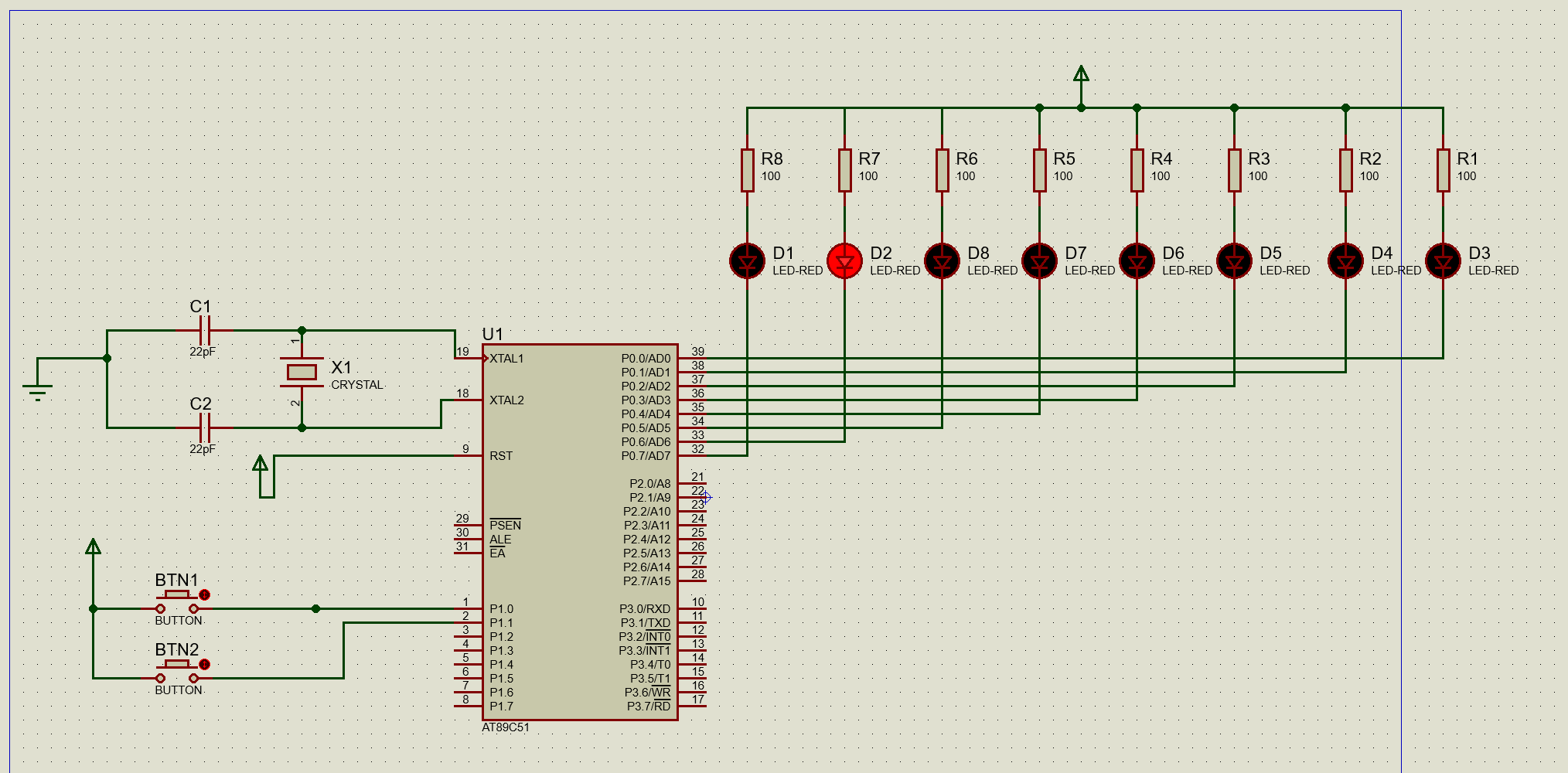Click wire junction dot on P1.0 line
The image size is (1568, 773).
315,609
